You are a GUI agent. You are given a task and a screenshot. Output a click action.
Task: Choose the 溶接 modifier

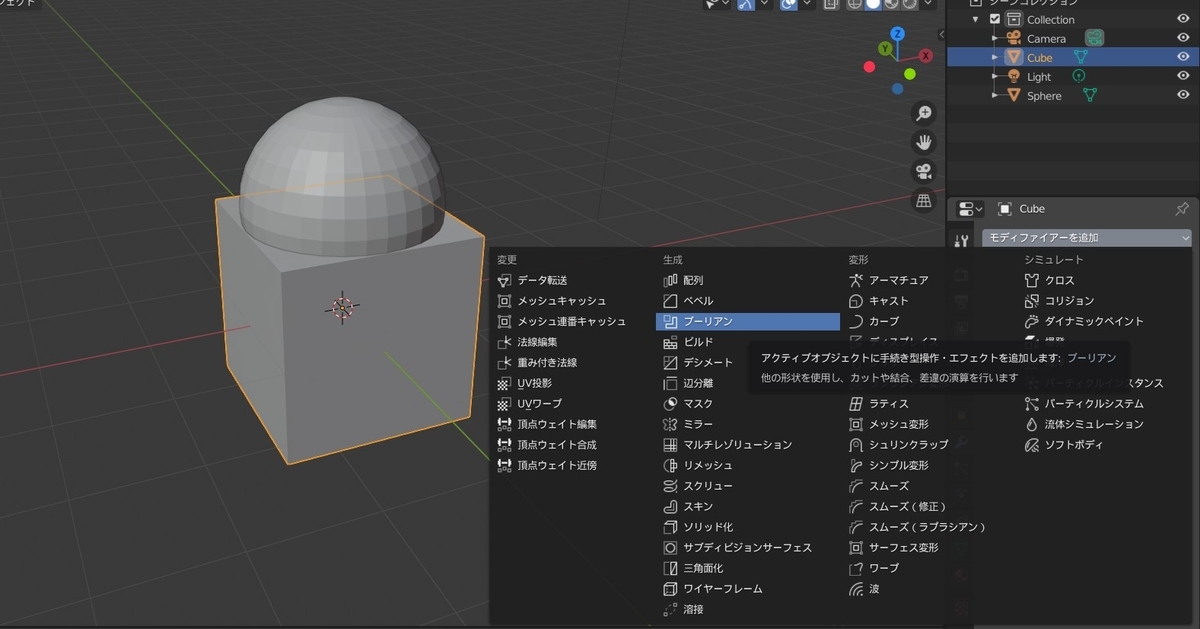click(748, 609)
